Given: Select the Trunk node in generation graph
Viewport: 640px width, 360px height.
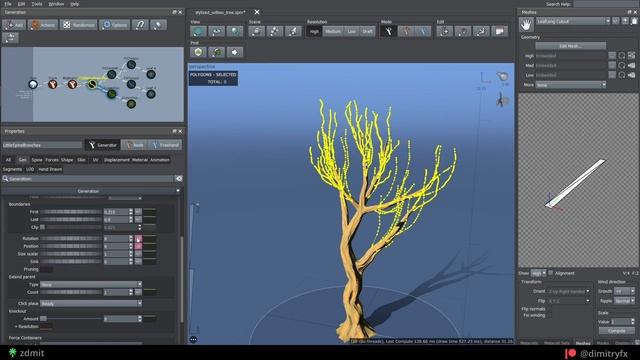Looking at the screenshot, I should coord(53,84).
